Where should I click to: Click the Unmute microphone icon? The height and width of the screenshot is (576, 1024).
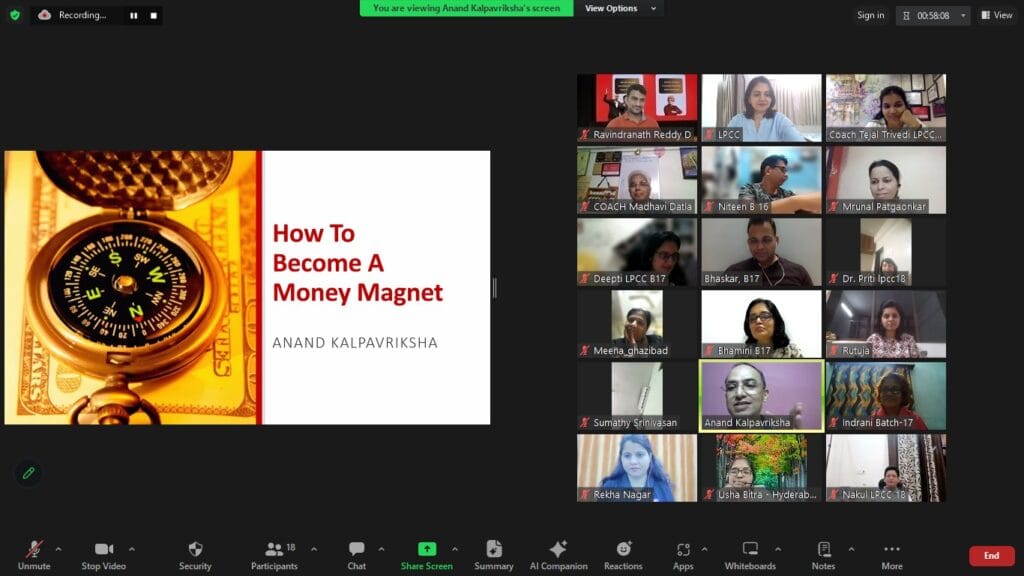pos(34,549)
